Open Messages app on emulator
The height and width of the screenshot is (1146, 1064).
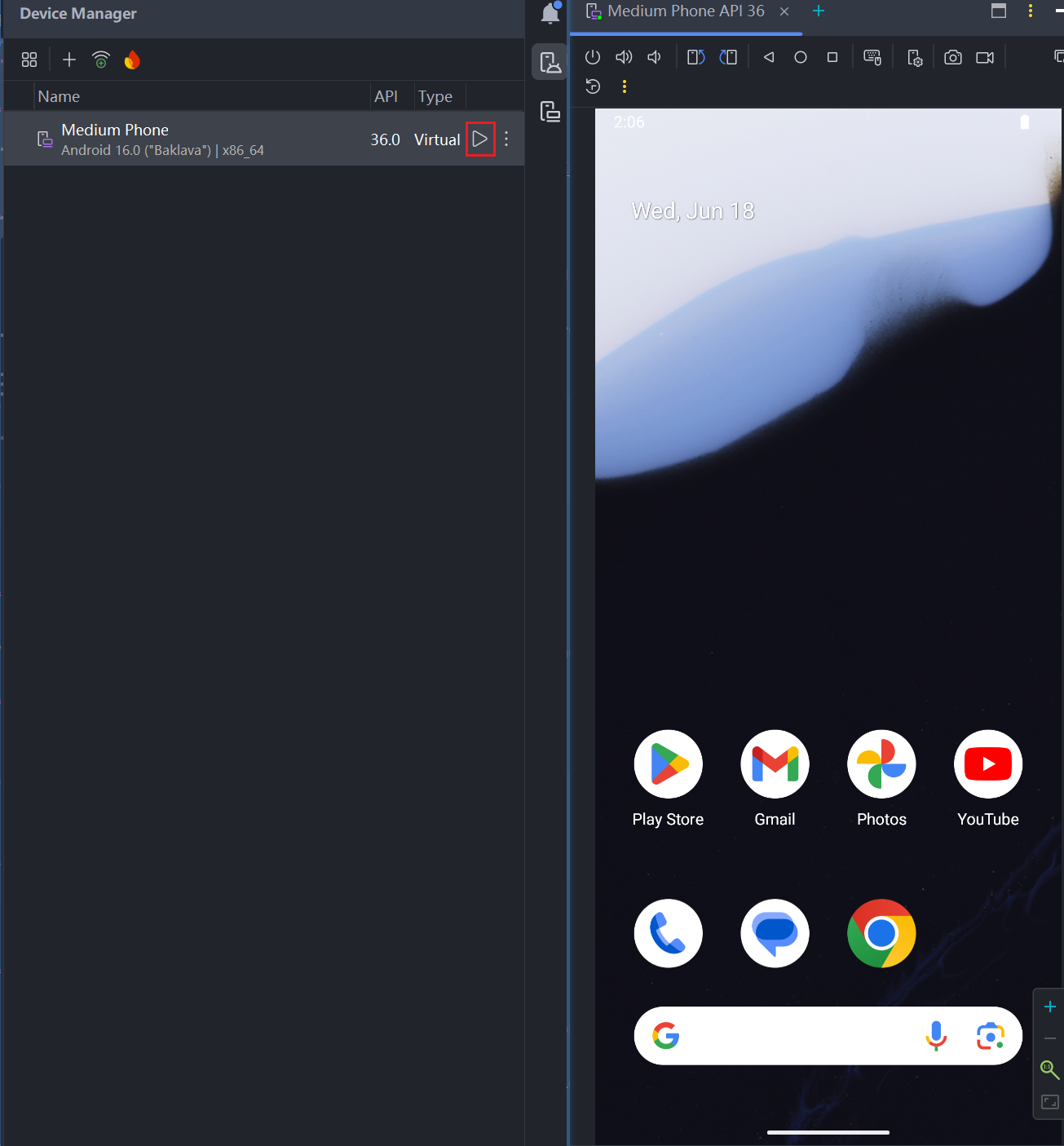(775, 933)
